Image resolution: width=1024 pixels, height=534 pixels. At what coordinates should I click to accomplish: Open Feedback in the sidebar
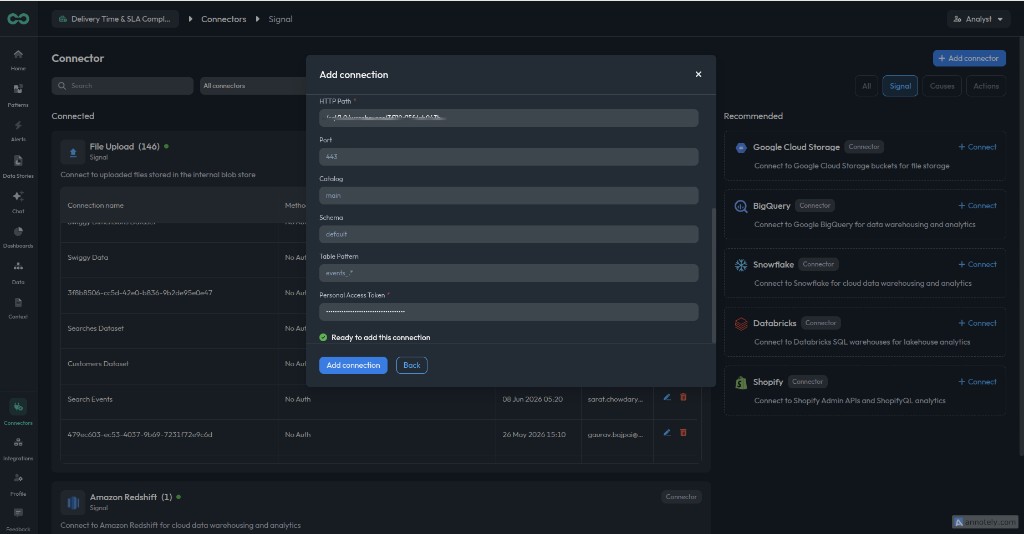pyautogui.click(x=18, y=513)
